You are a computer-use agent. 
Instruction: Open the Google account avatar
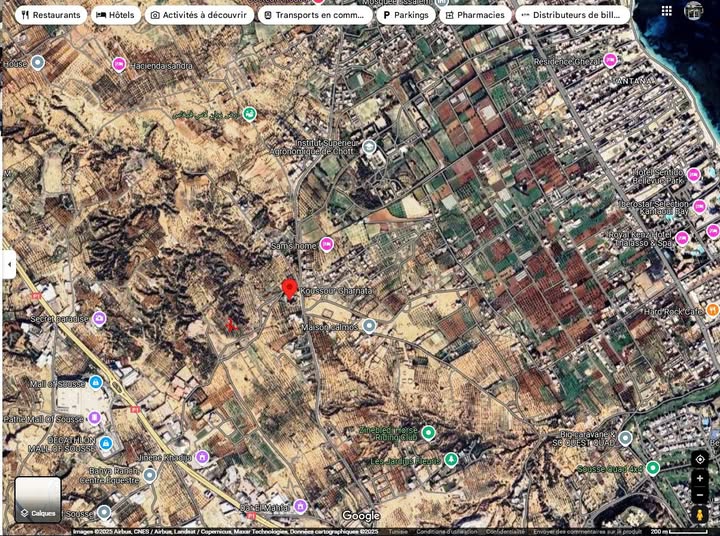coord(694,11)
